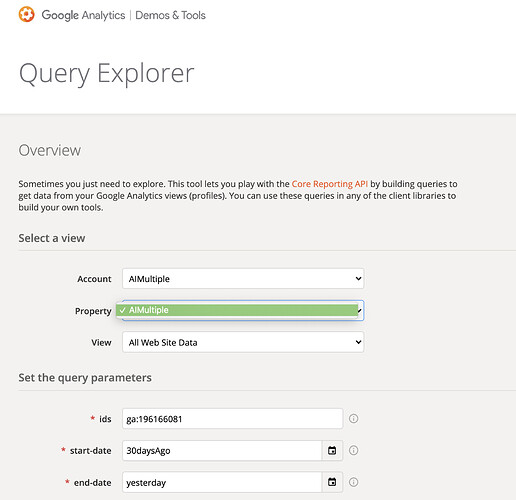This screenshot has width=516, height=500.
Task: Click the Query Explorer page title
Action: pyautogui.click(x=107, y=74)
